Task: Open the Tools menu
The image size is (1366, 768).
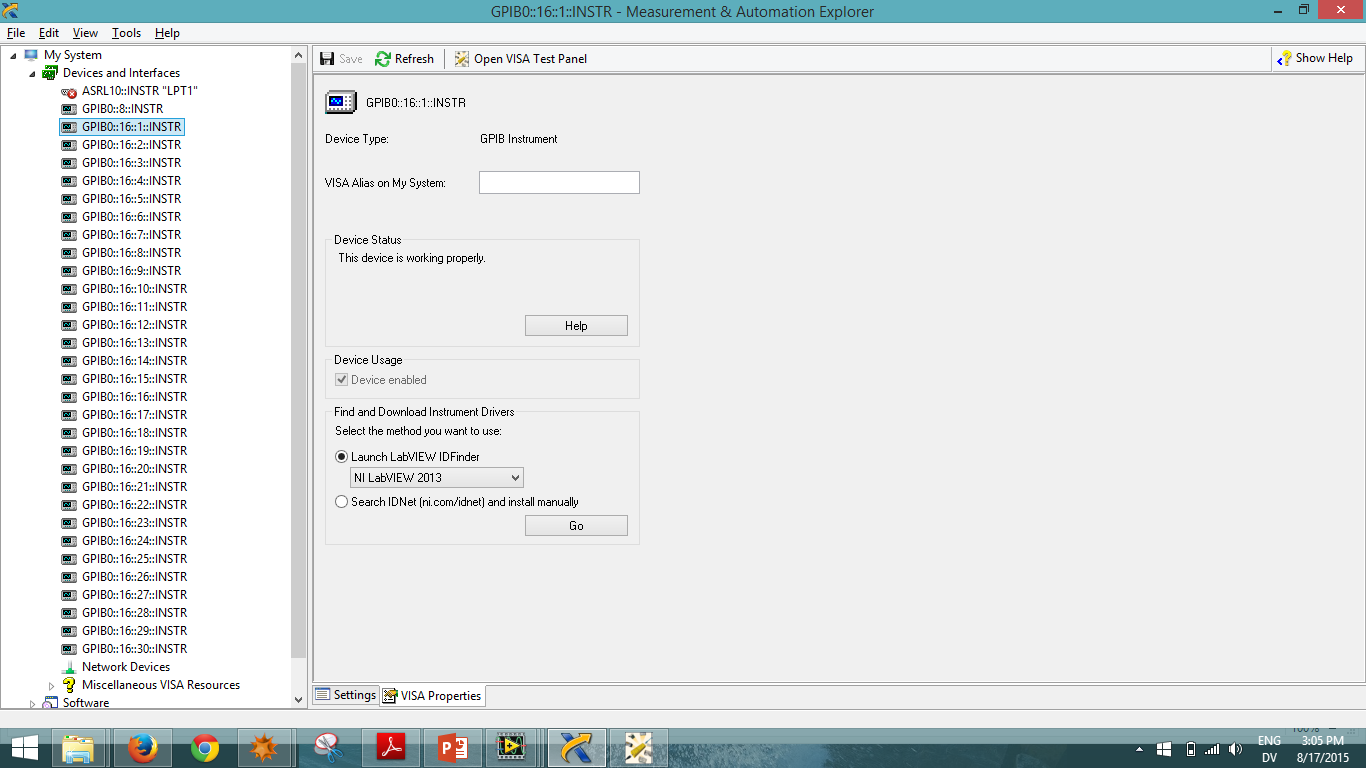Action: (126, 33)
